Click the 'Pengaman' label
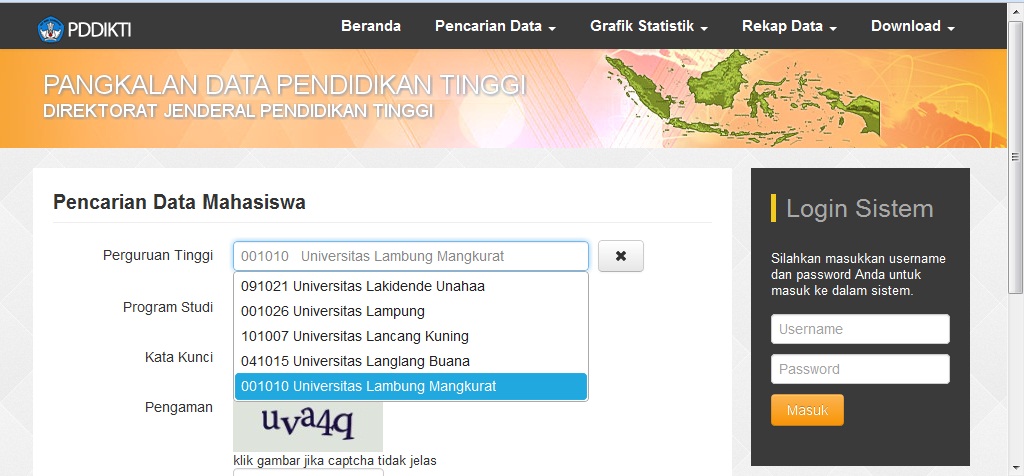1024x476 pixels. click(179, 407)
